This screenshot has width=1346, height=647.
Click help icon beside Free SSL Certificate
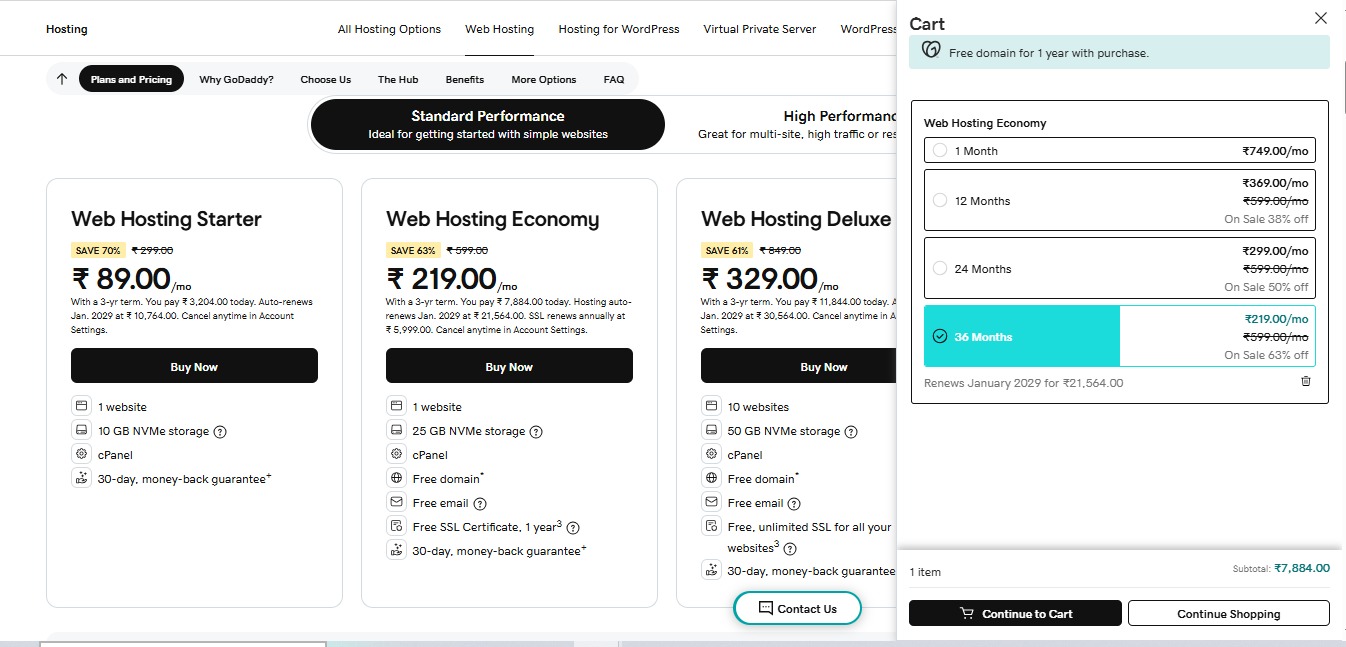pyautogui.click(x=573, y=528)
